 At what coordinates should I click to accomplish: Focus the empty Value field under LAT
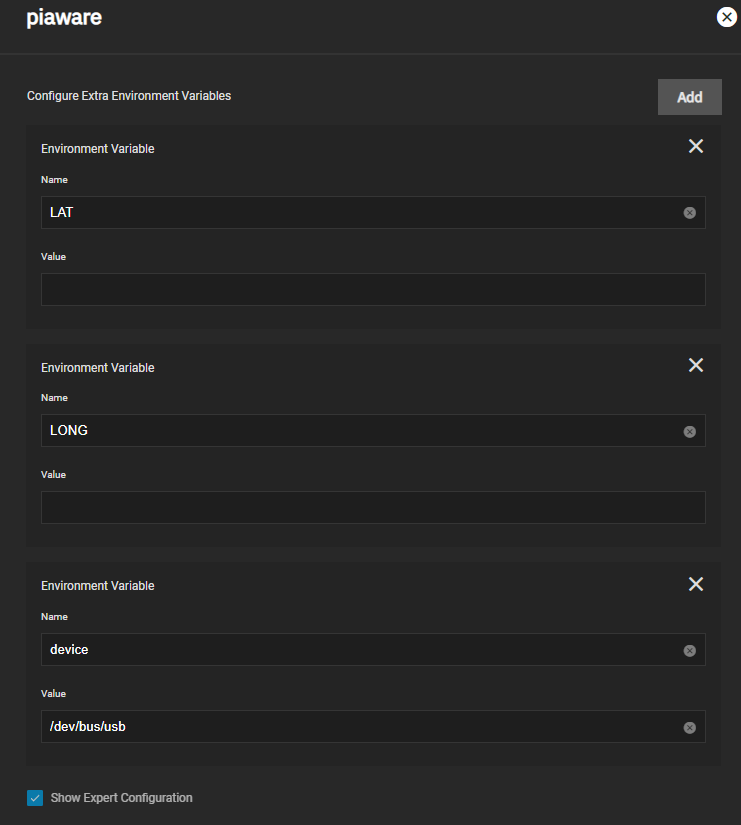[x=373, y=289]
